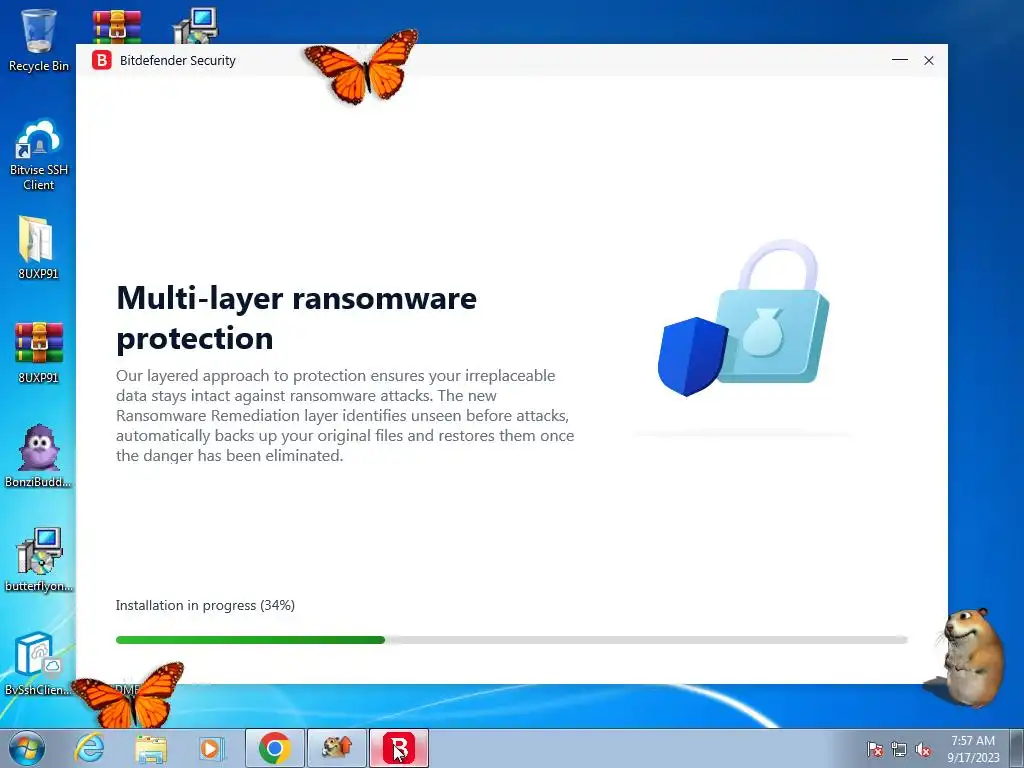Click the Bitdefender red B logo in title bar
1024x768 pixels.
pos(102,60)
